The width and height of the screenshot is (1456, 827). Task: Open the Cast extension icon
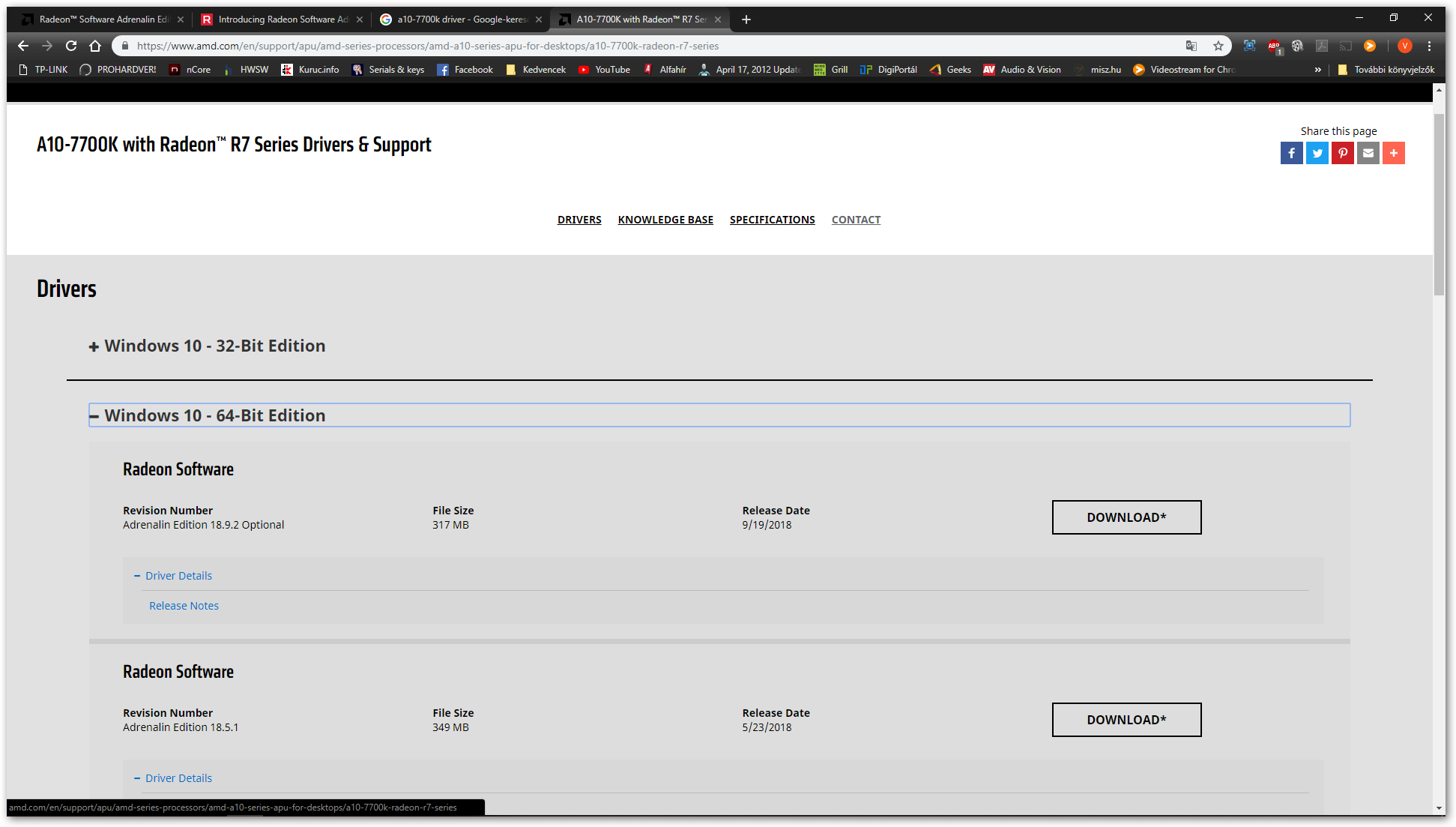[x=1346, y=46]
